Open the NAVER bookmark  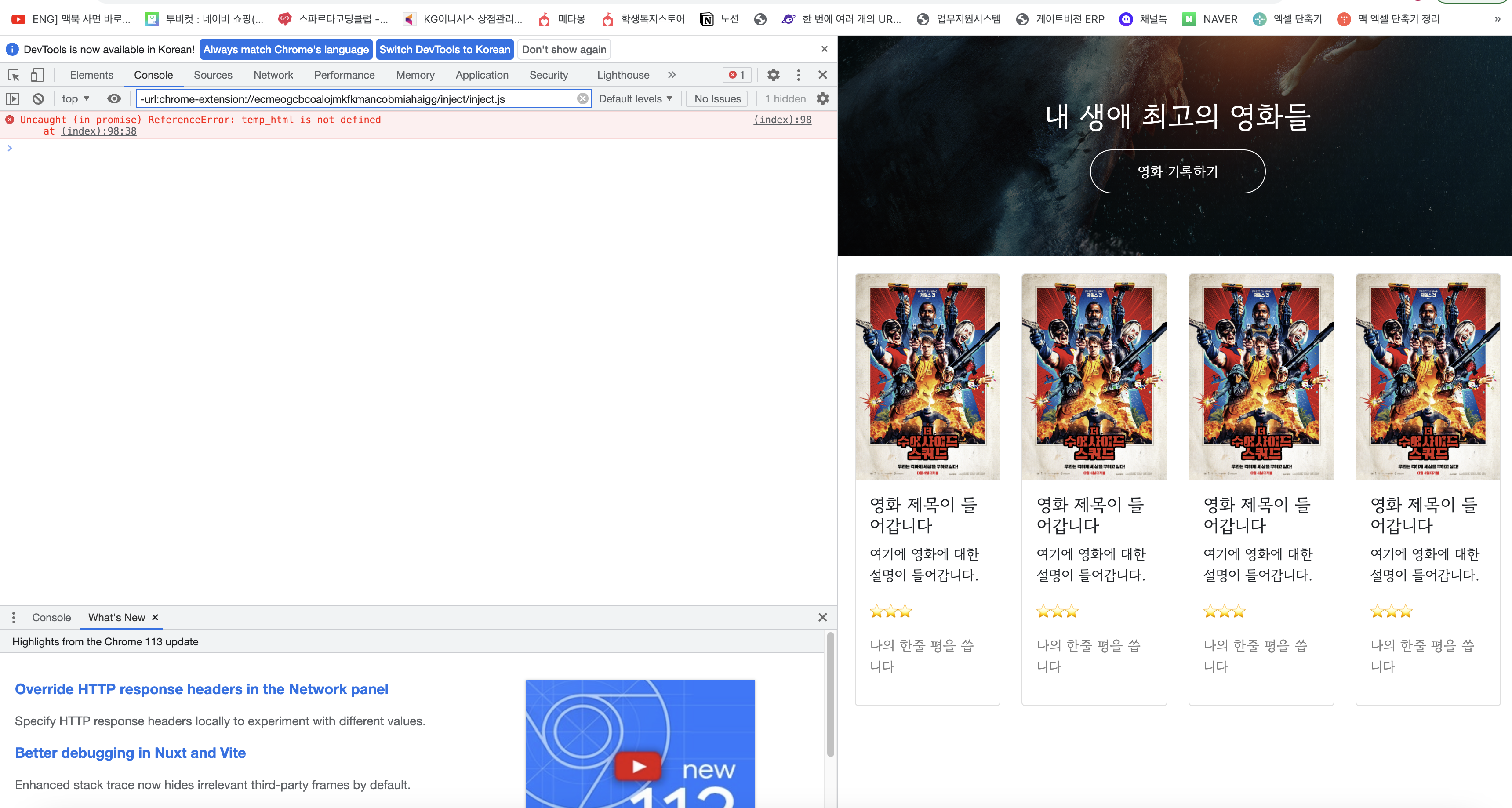pyautogui.click(x=1210, y=19)
